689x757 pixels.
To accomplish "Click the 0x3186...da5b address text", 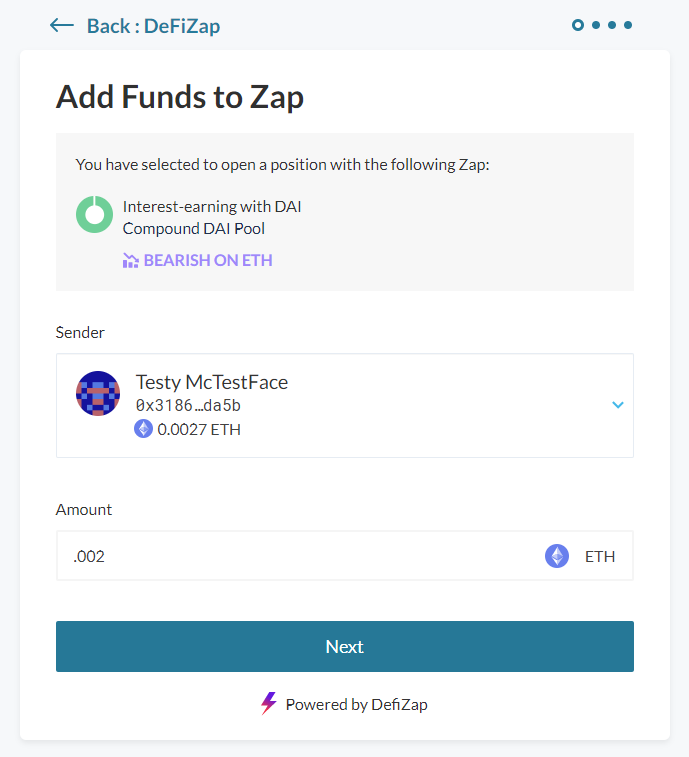I will pos(188,406).
